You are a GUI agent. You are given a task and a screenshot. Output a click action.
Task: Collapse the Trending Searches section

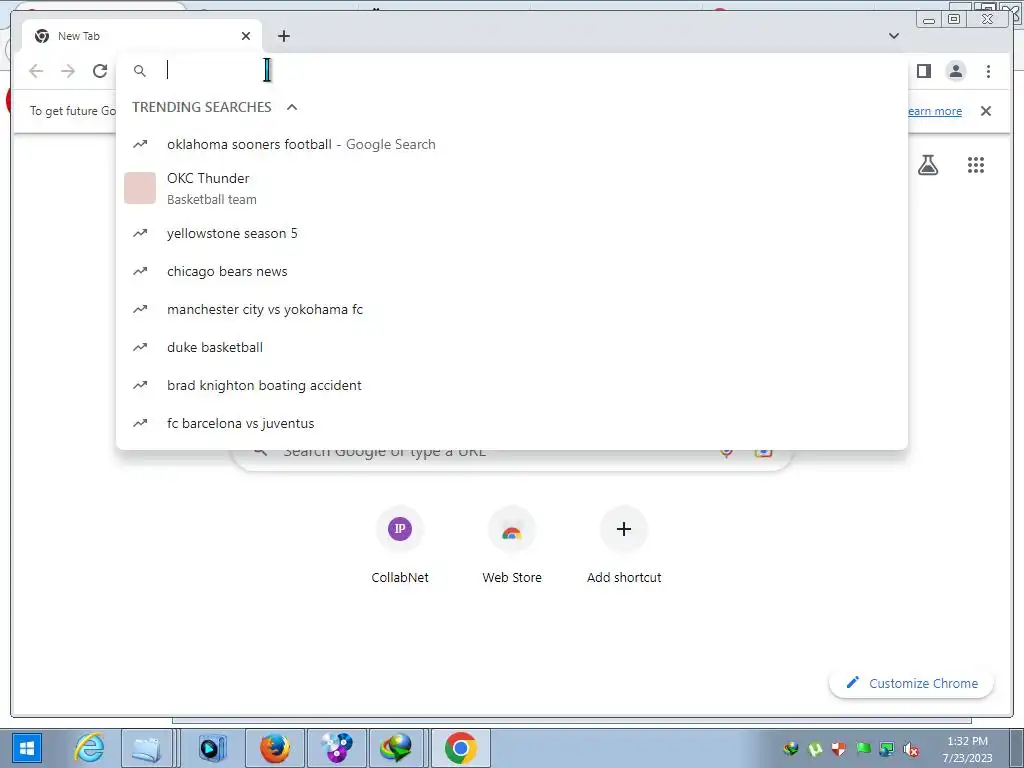292,107
